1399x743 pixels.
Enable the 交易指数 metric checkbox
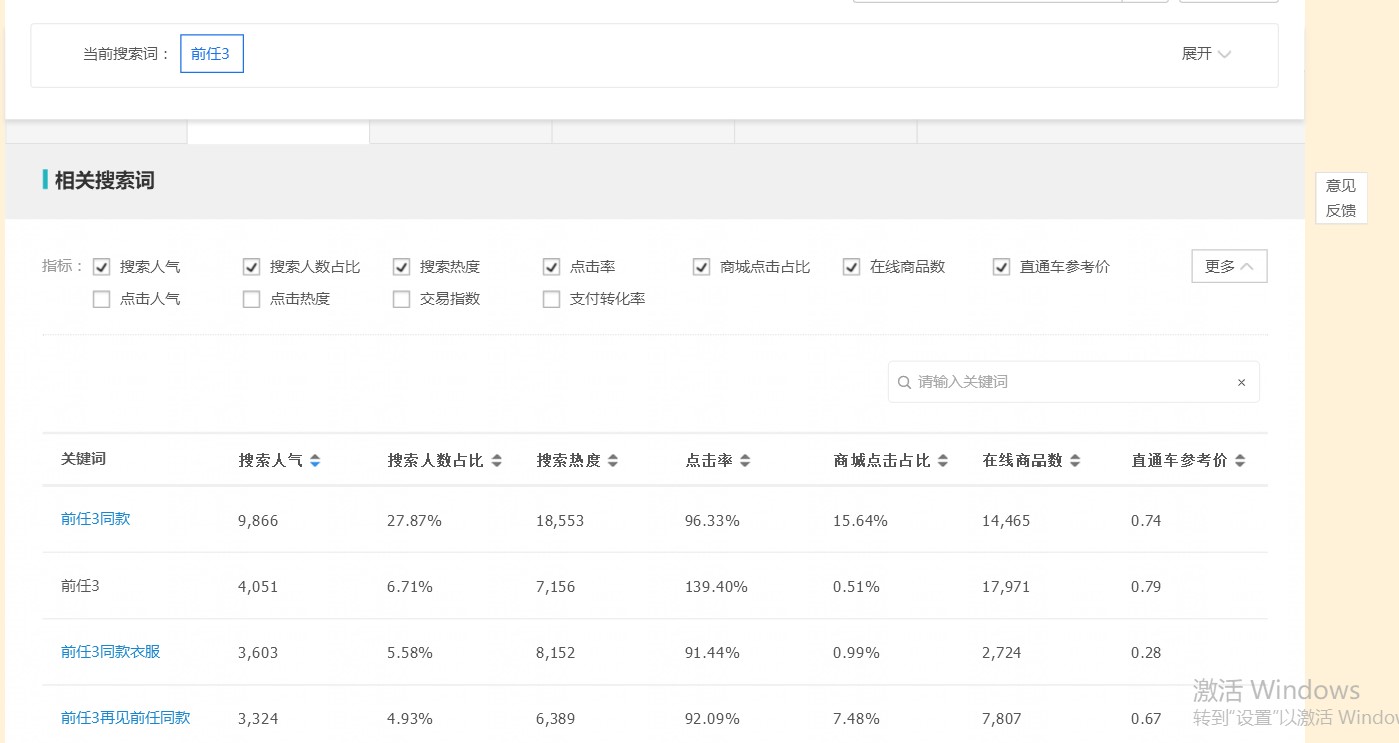[x=401, y=299]
